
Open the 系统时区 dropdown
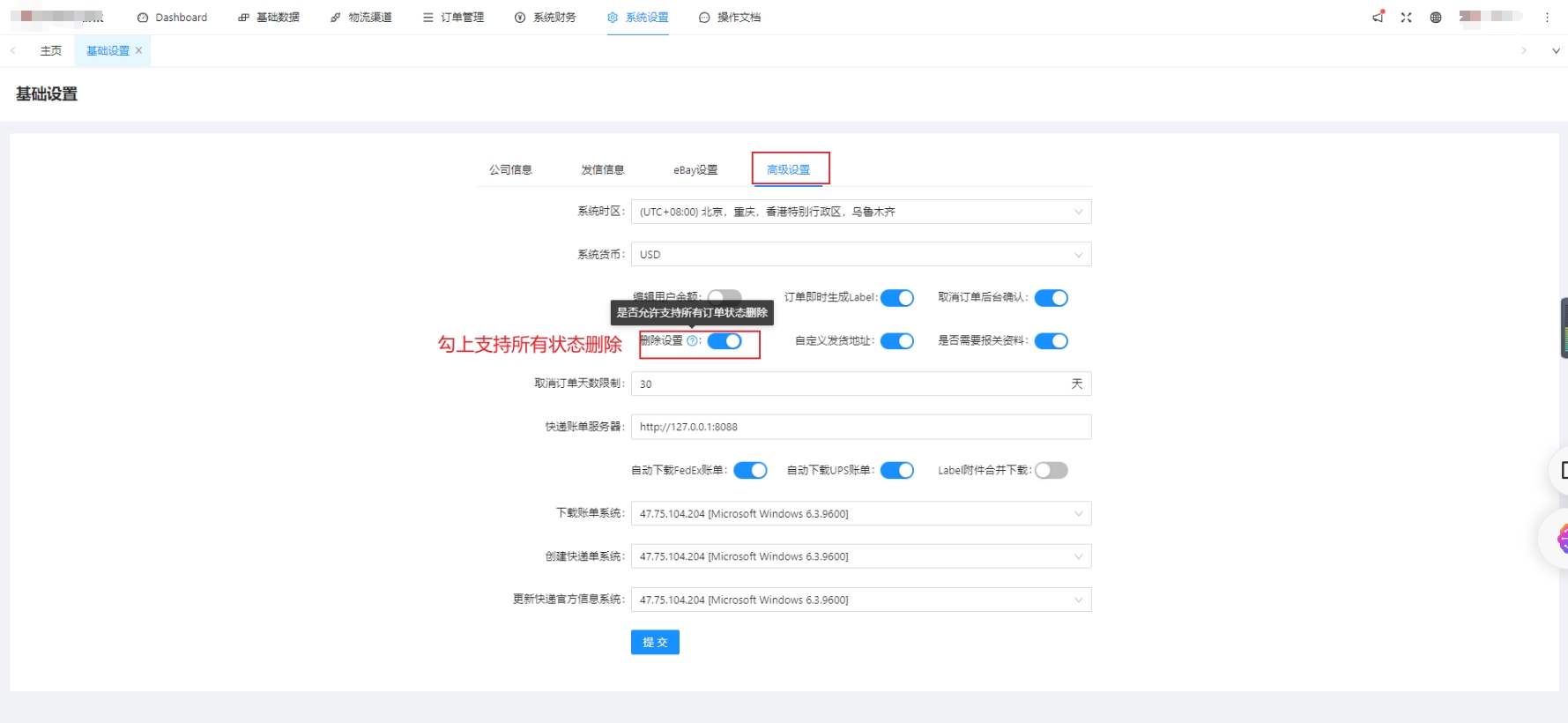tap(861, 212)
